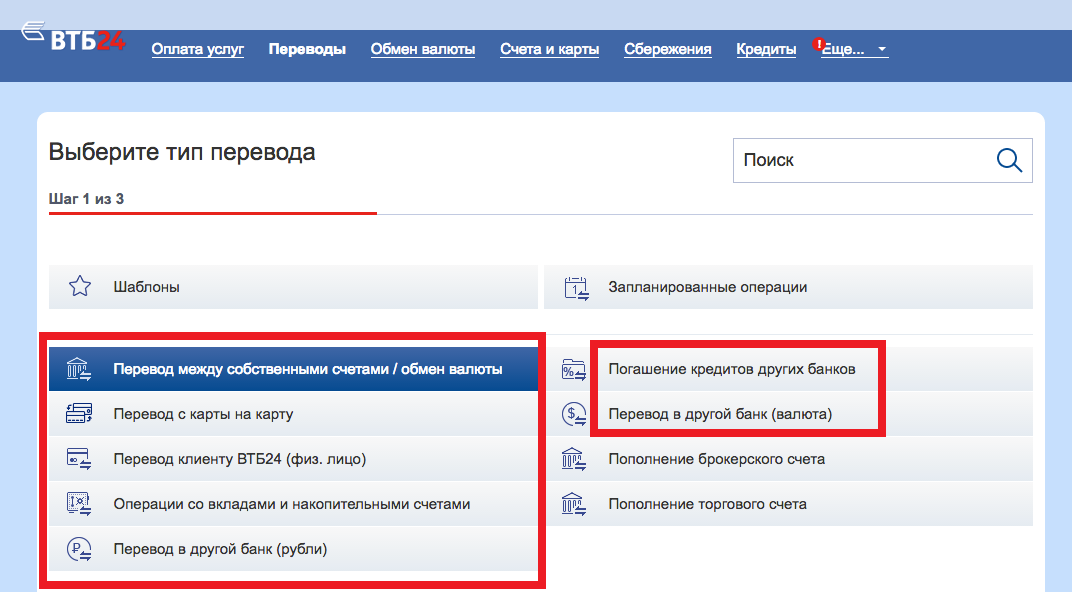Switch to the Сбережения section
The width and height of the screenshot is (1072, 592).
point(667,48)
